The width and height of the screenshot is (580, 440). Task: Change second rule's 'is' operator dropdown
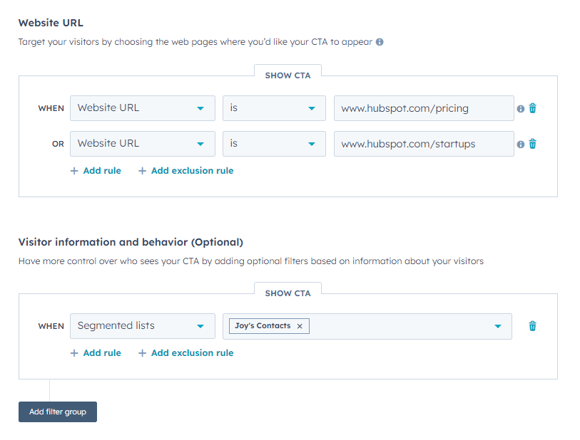tap(274, 143)
